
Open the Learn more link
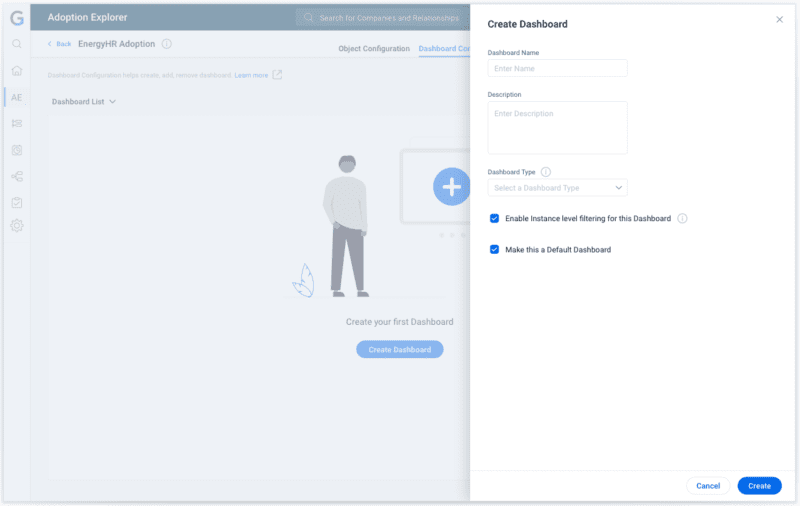click(x=251, y=75)
